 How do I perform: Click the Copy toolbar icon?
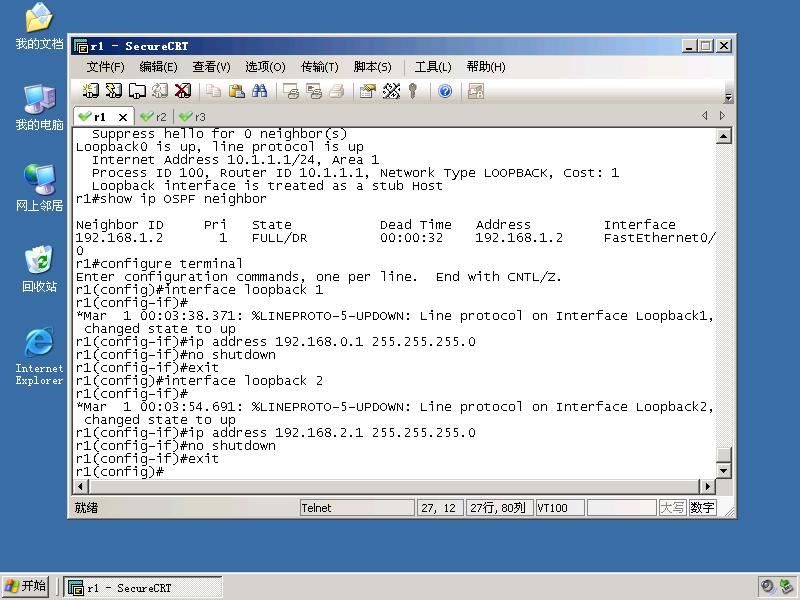[x=213, y=91]
